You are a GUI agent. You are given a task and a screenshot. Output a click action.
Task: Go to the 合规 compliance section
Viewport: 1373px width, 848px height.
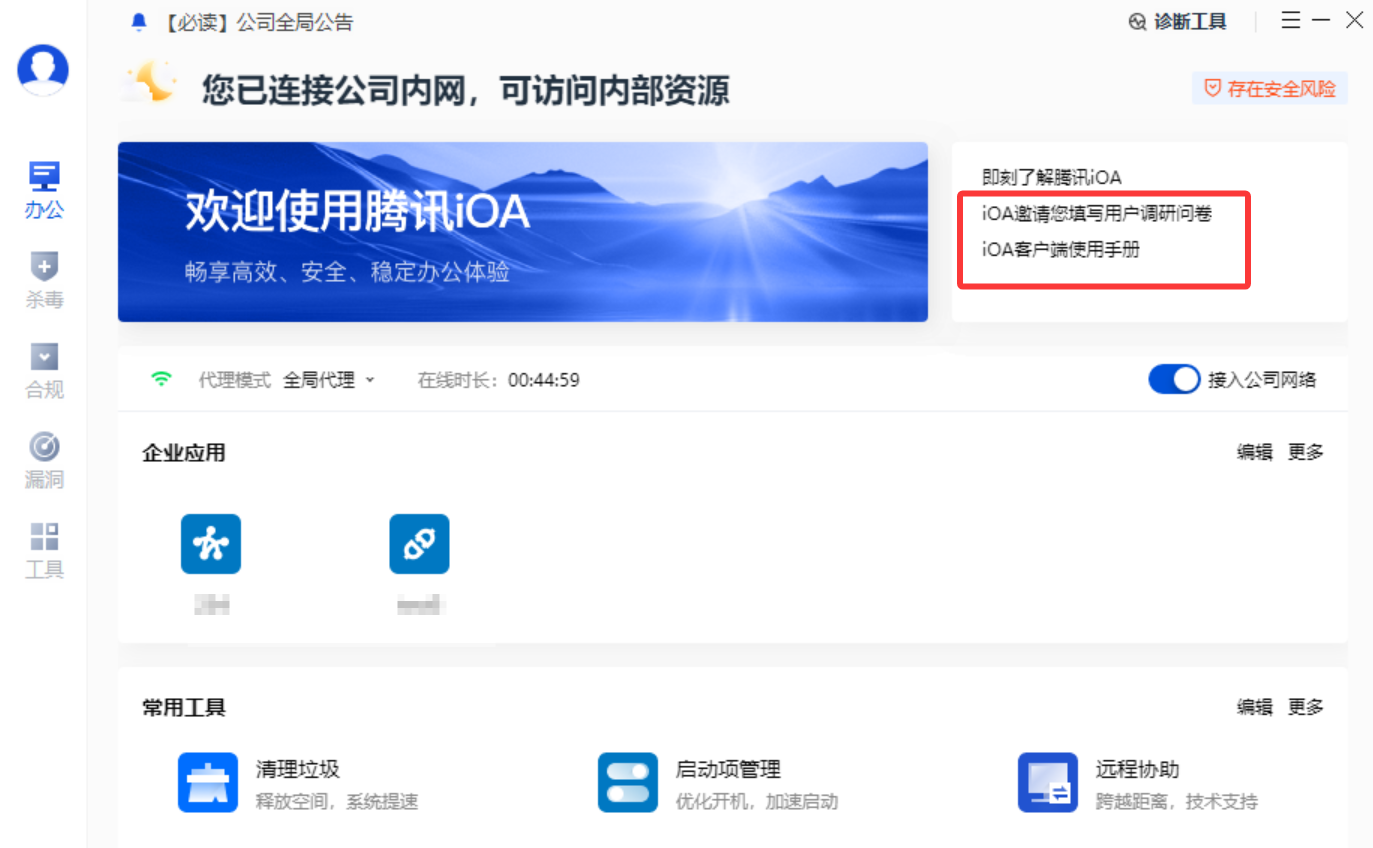tap(44, 371)
